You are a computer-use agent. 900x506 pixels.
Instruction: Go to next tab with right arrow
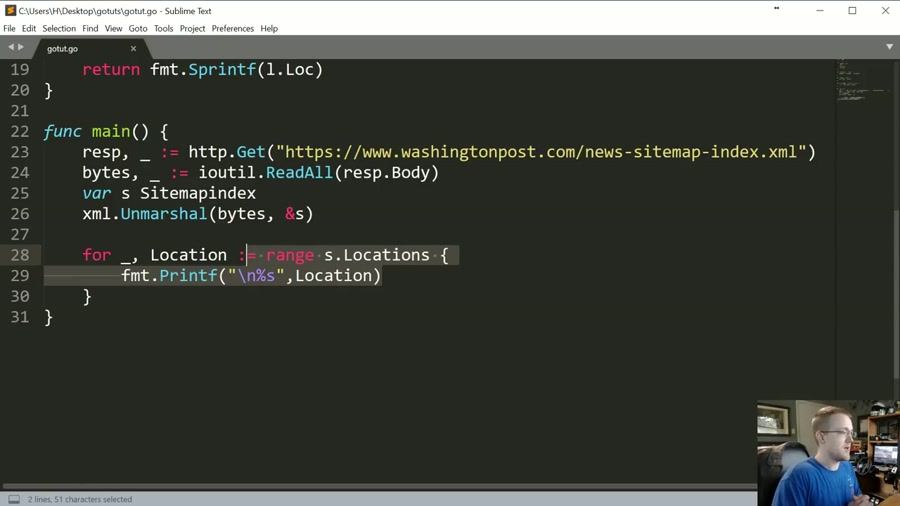21,47
